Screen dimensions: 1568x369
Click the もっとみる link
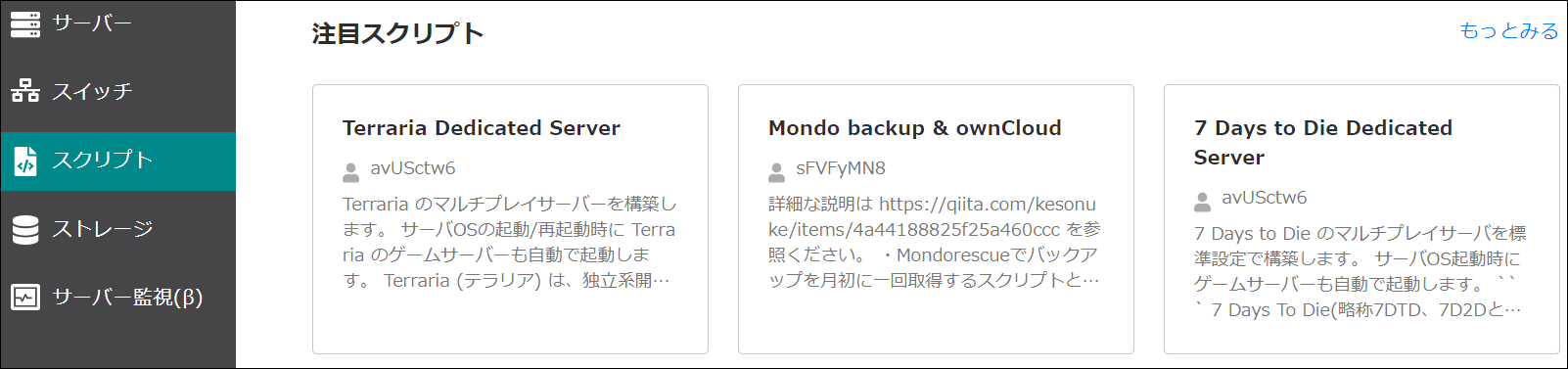[x=1508, y=30]
